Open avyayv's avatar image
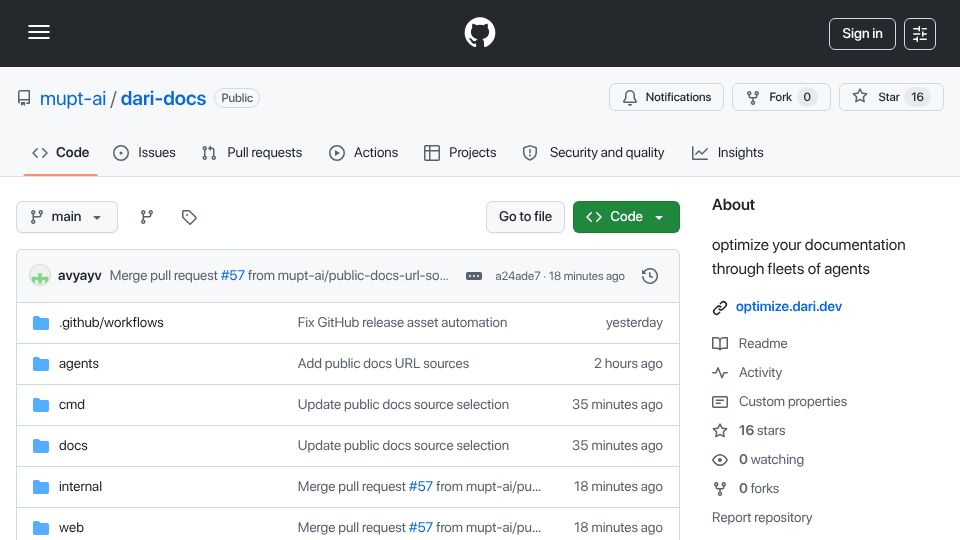The image size is (960, 540). pyautogui.click(x=40, y=276)
